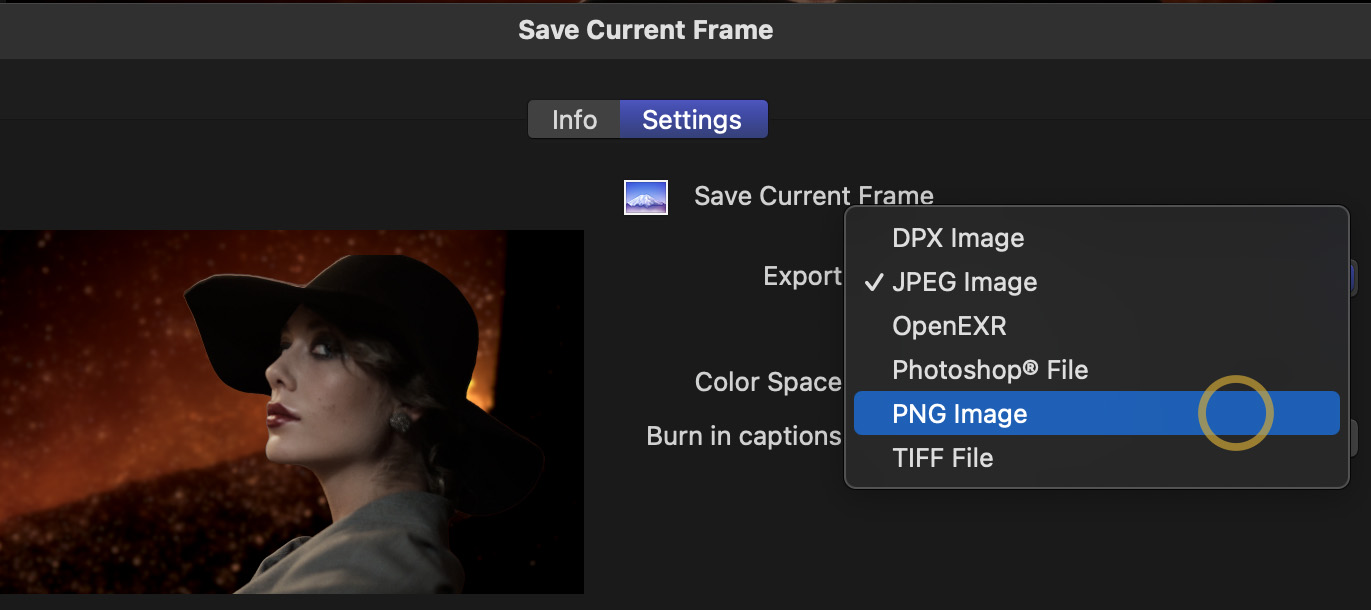The height and width of the screenshot is (610, 1371).
Task: Select JPEG Image format option
Action: 964,282
